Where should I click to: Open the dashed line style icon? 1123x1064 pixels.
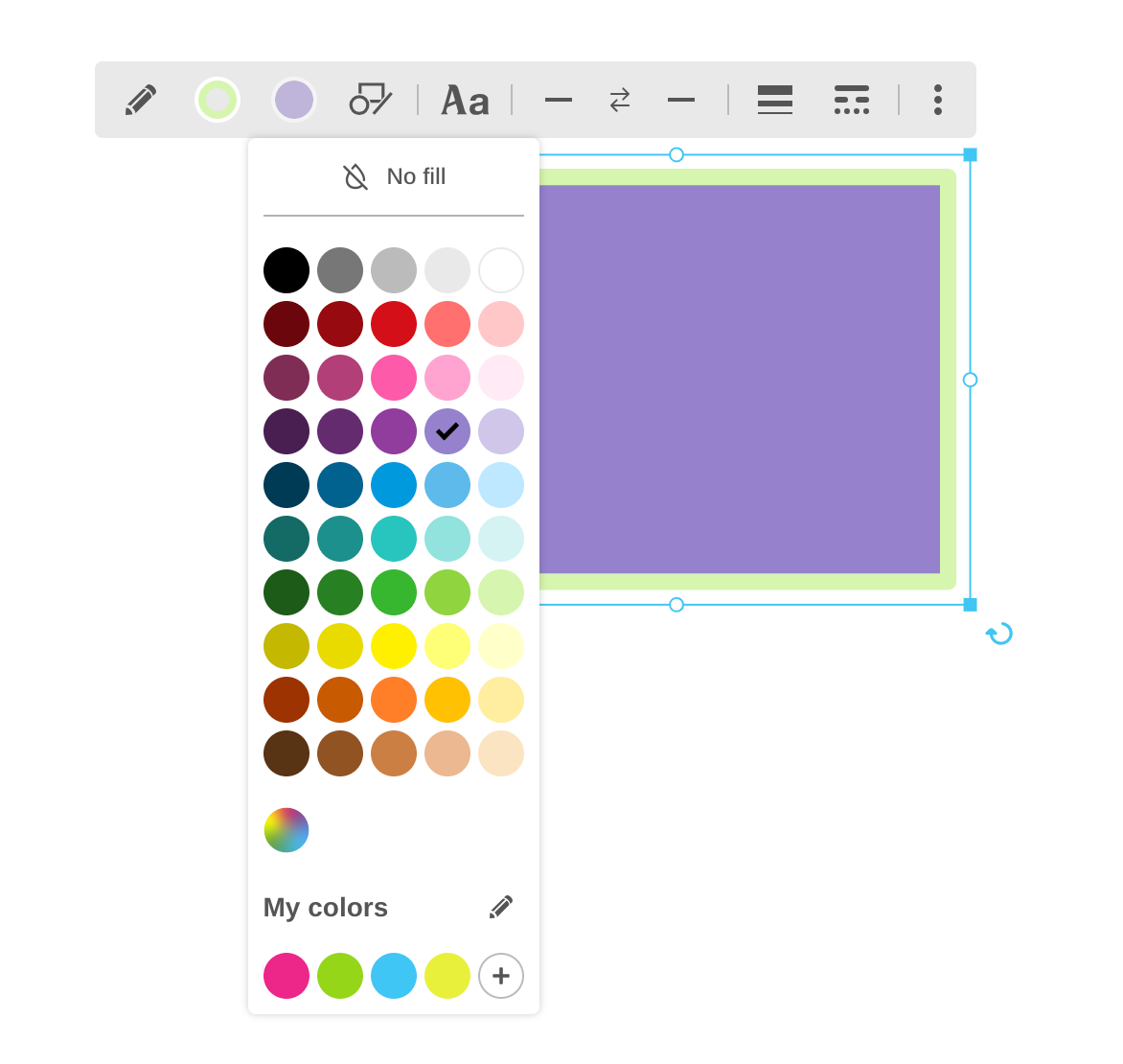pos(851,100)
